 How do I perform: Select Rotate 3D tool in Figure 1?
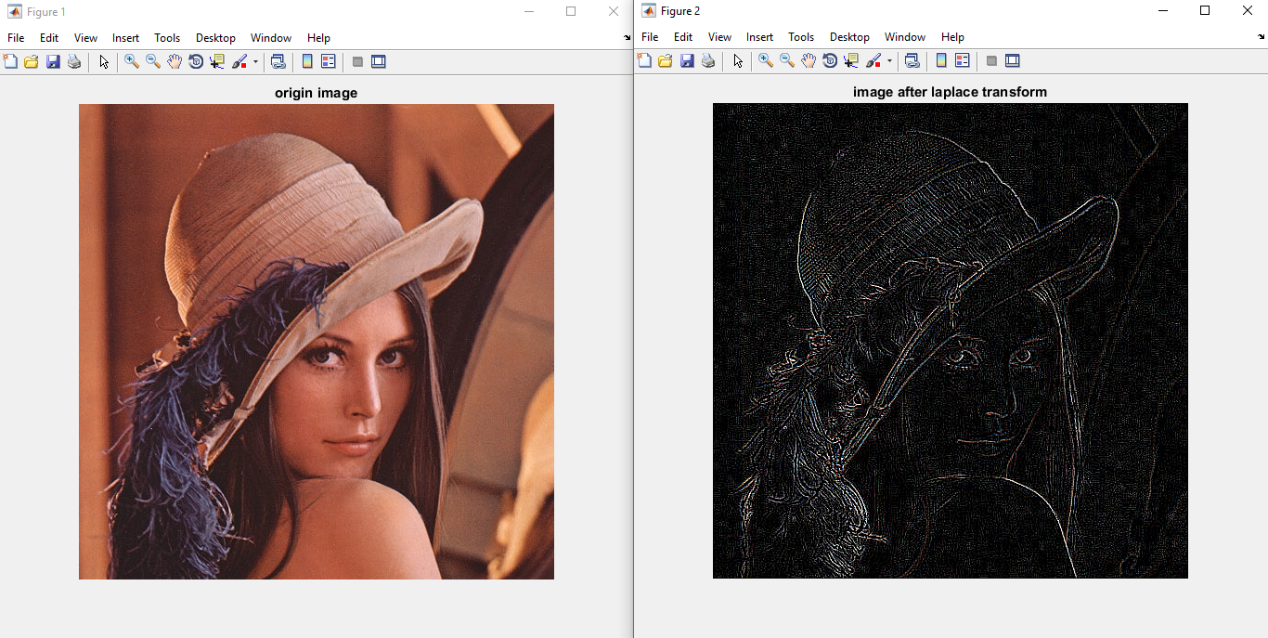tap(196, 62)
